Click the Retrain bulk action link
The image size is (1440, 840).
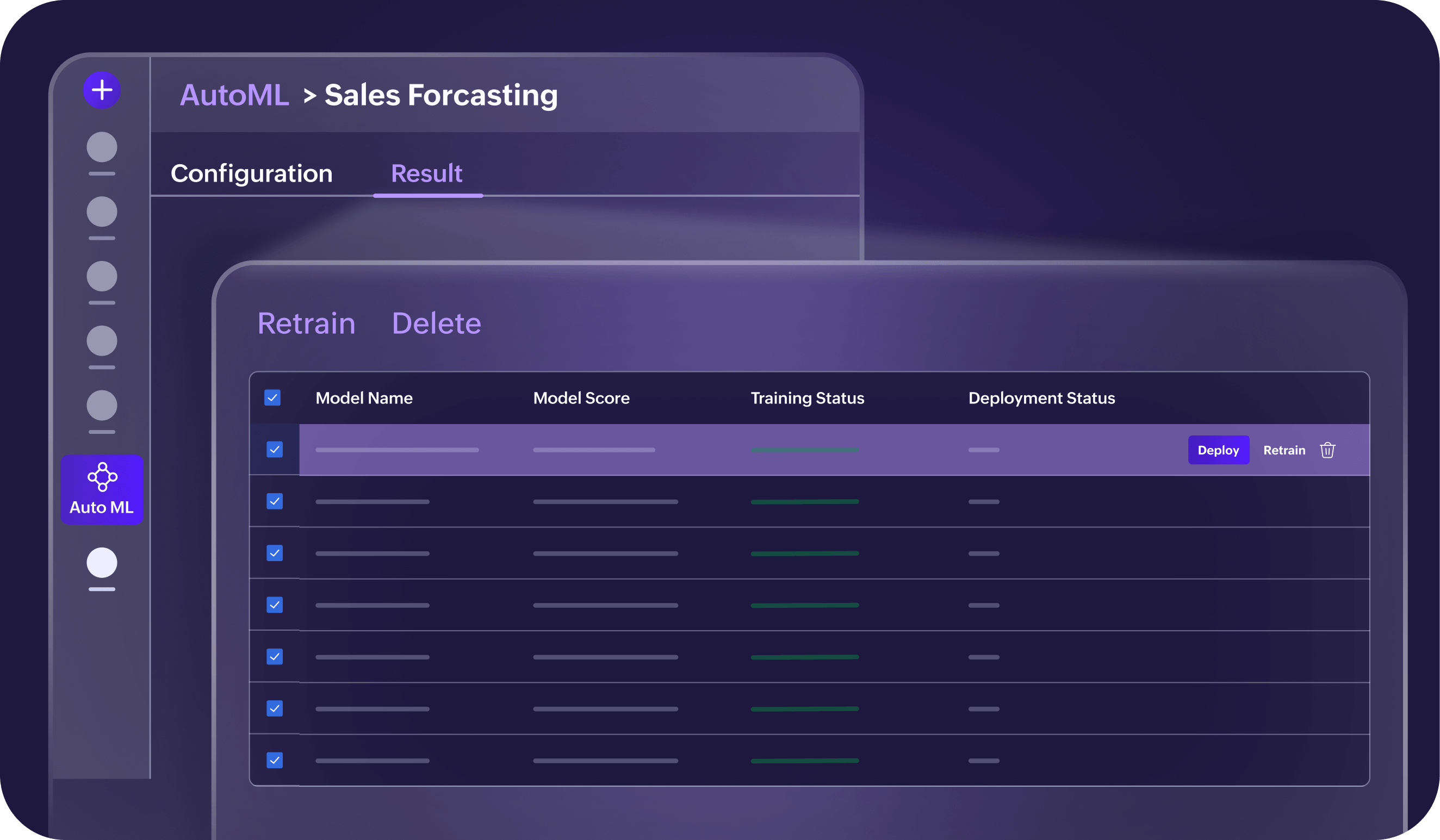tap(306, 323)
